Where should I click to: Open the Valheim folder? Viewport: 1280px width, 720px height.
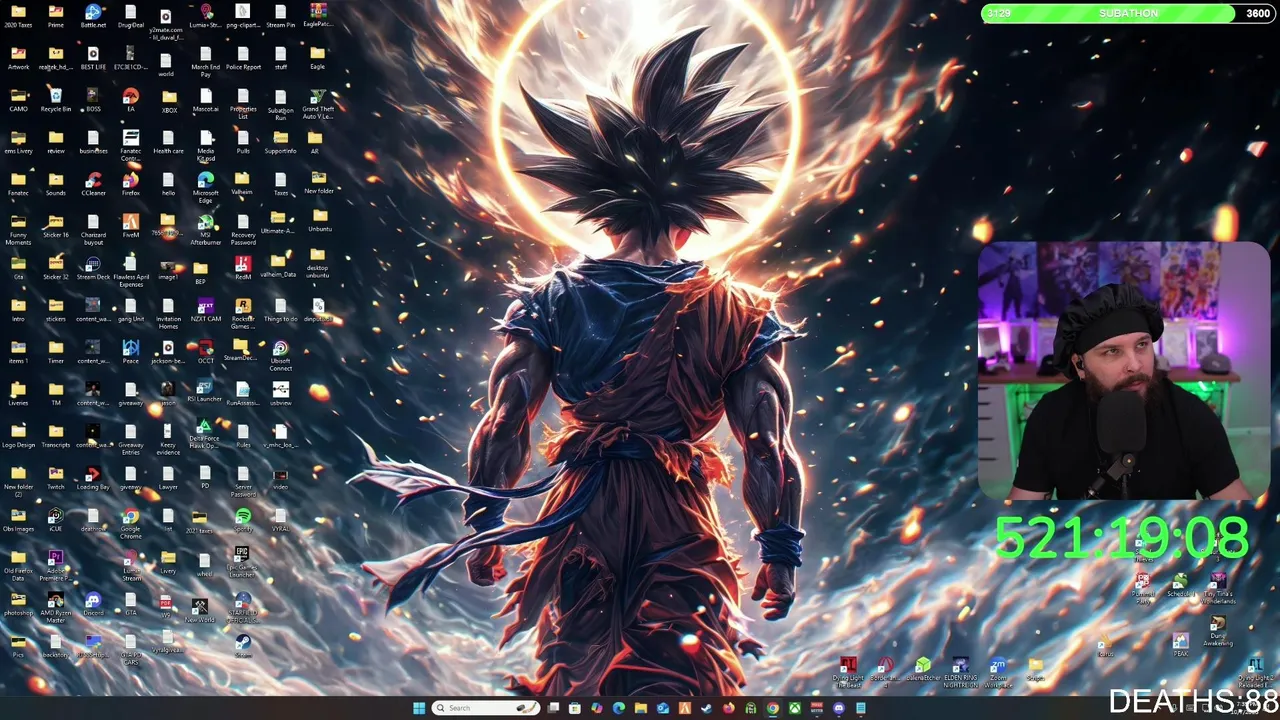[243, 184]
